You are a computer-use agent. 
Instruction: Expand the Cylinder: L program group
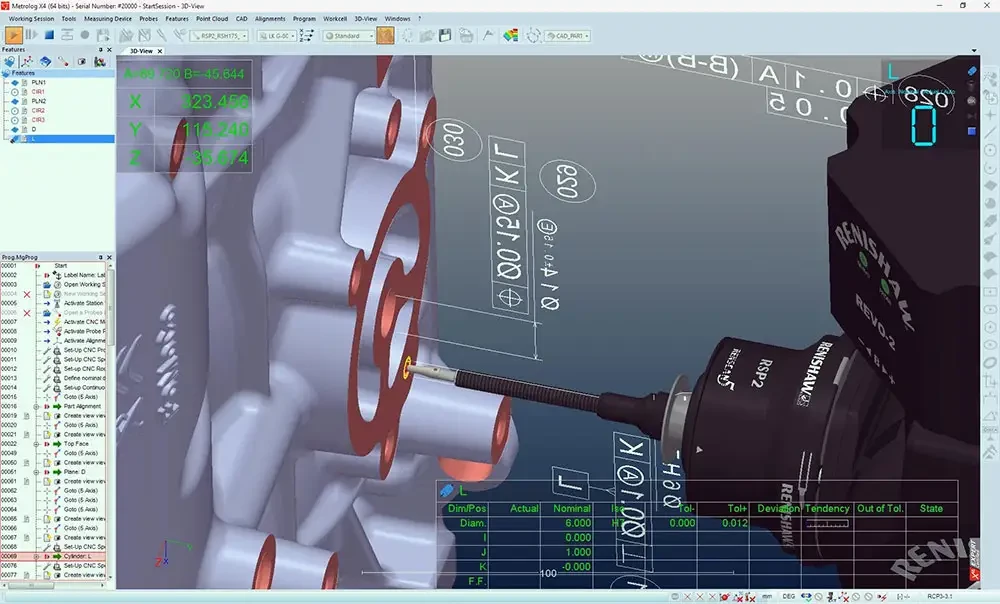click(36, 556)
